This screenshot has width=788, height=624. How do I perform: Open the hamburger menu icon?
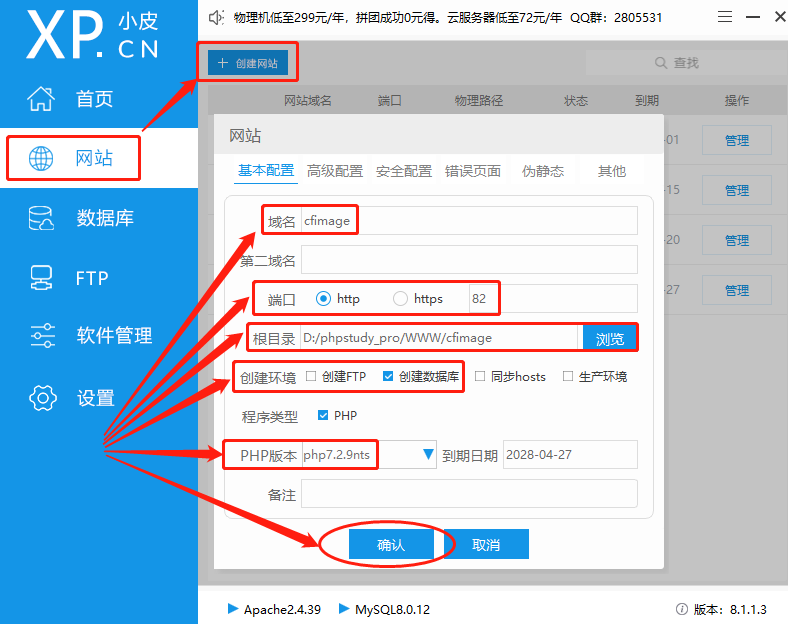tap(725, 17)
